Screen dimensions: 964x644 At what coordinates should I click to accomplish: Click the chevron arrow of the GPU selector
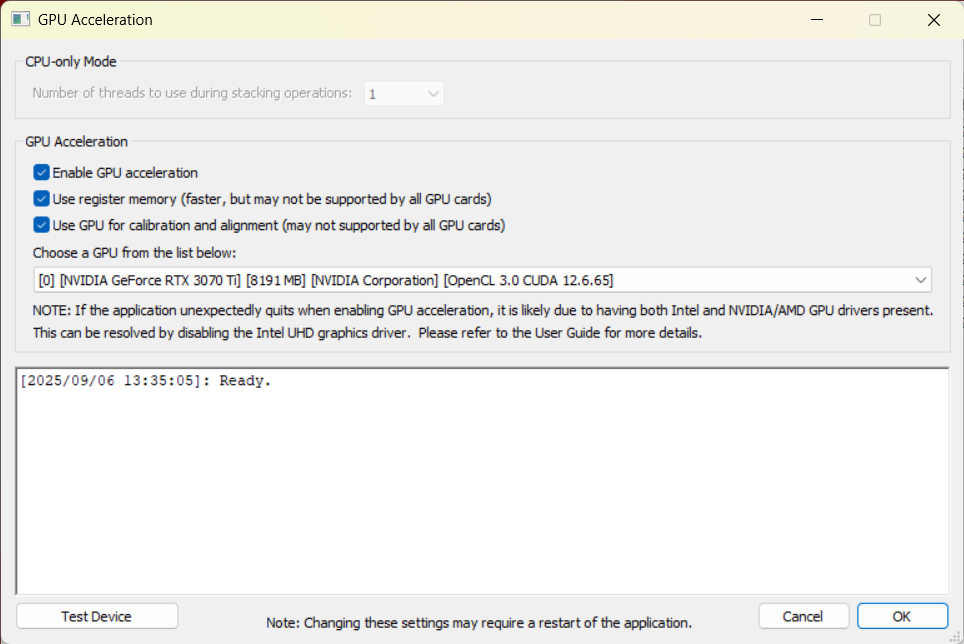pos(920,280)
